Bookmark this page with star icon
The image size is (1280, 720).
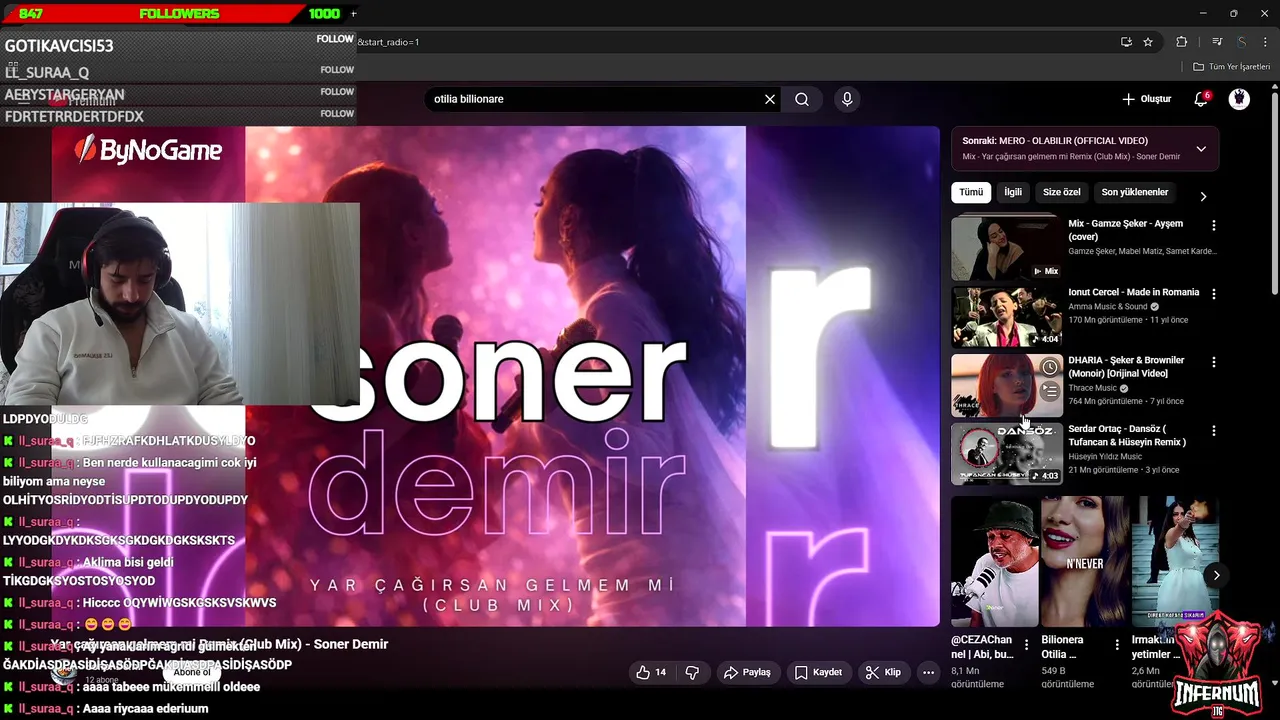1148,42
